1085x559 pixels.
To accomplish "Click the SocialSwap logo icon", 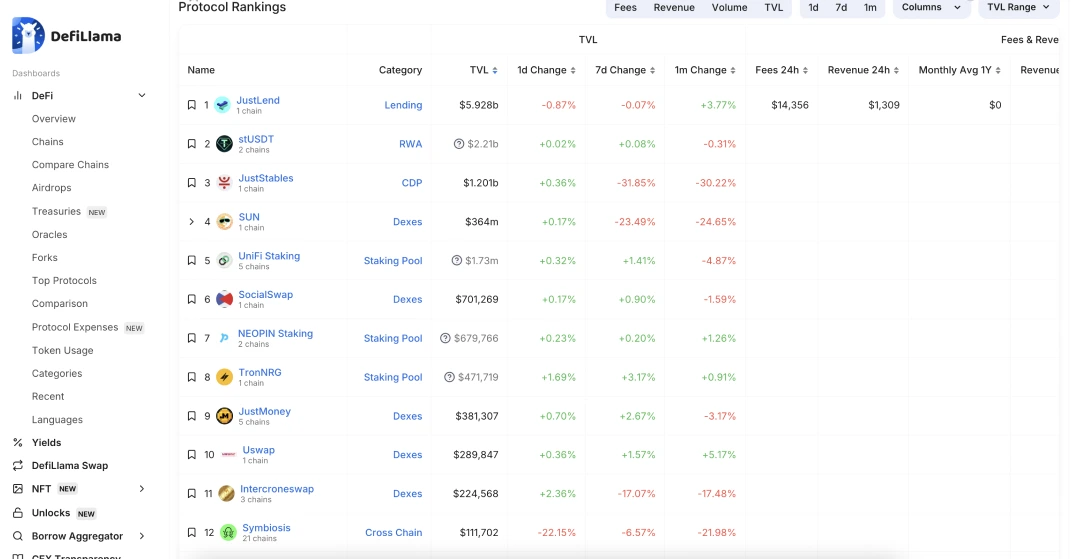I will tap(224, 300).
